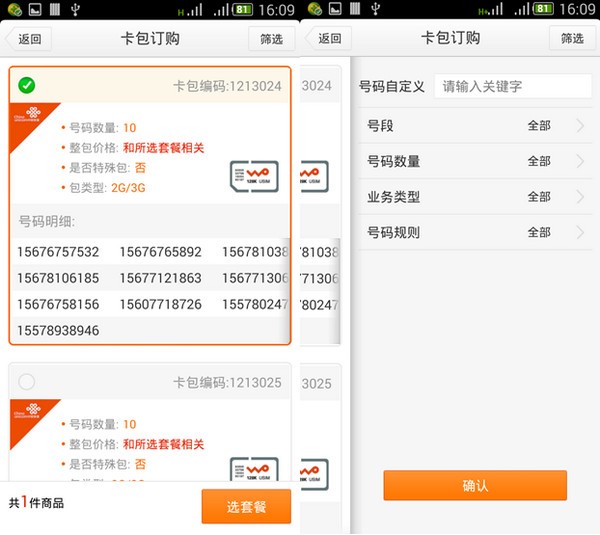
Task: Select number 15607718726
Action: [x=161, y=305]
